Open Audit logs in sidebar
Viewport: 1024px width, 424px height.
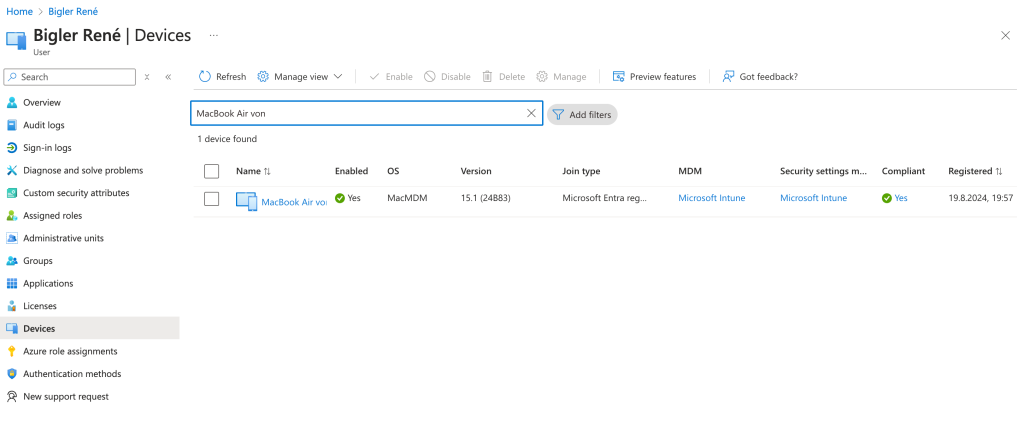[43, 125]
